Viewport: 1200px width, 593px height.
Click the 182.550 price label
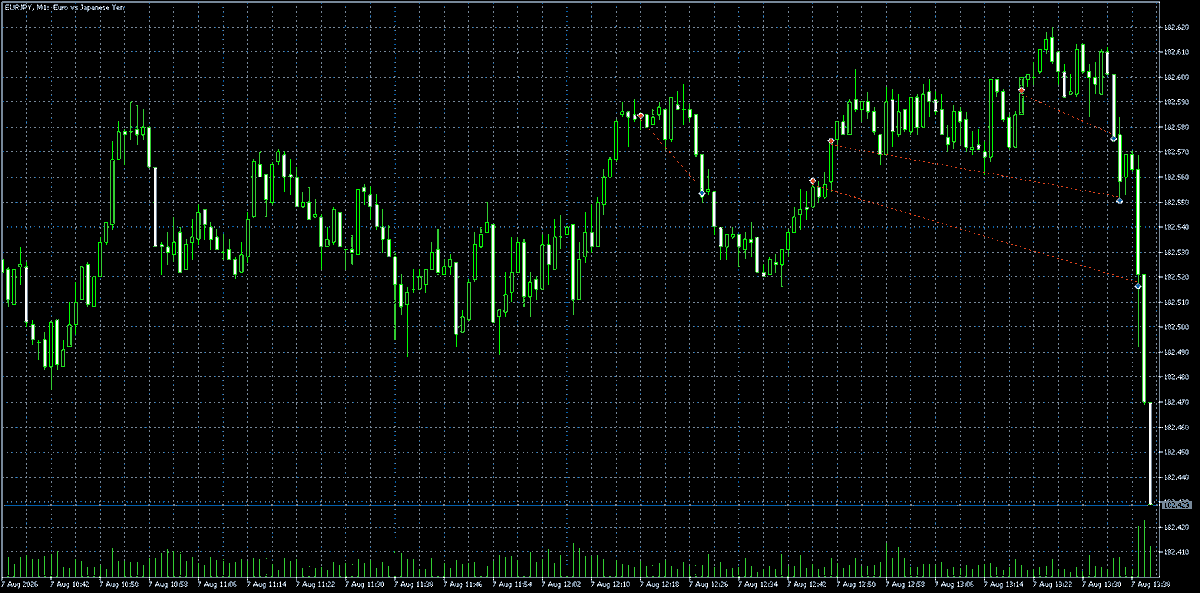[x=1175, y=202]
